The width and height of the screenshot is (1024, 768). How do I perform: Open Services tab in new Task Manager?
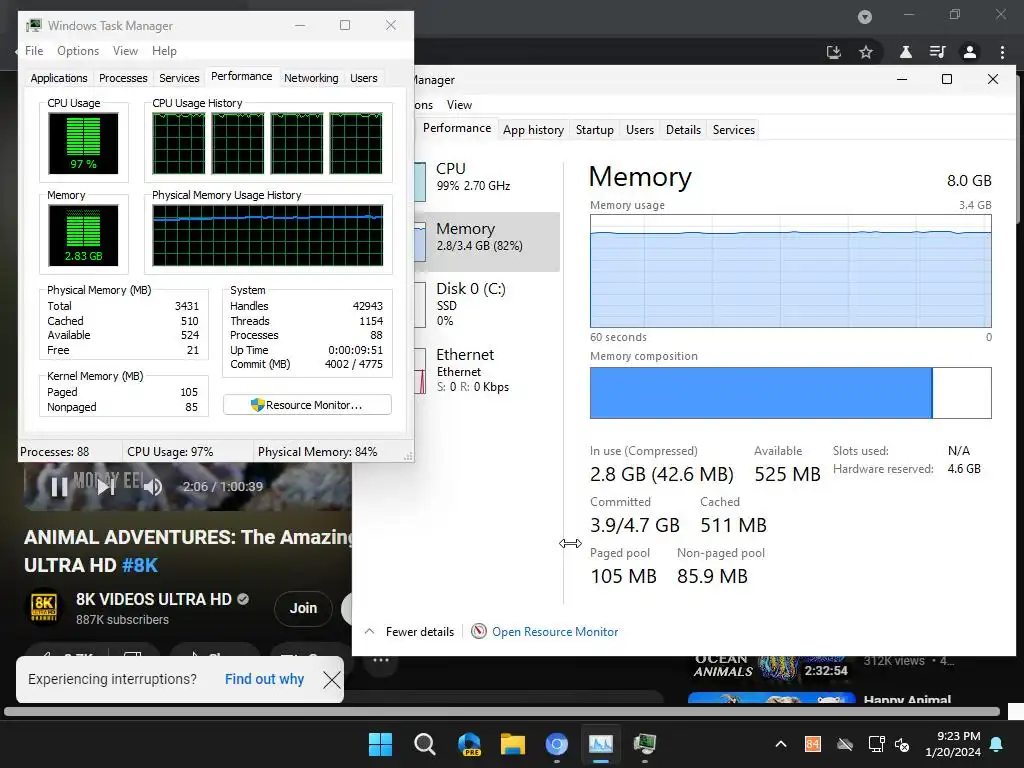coord(733,129)
